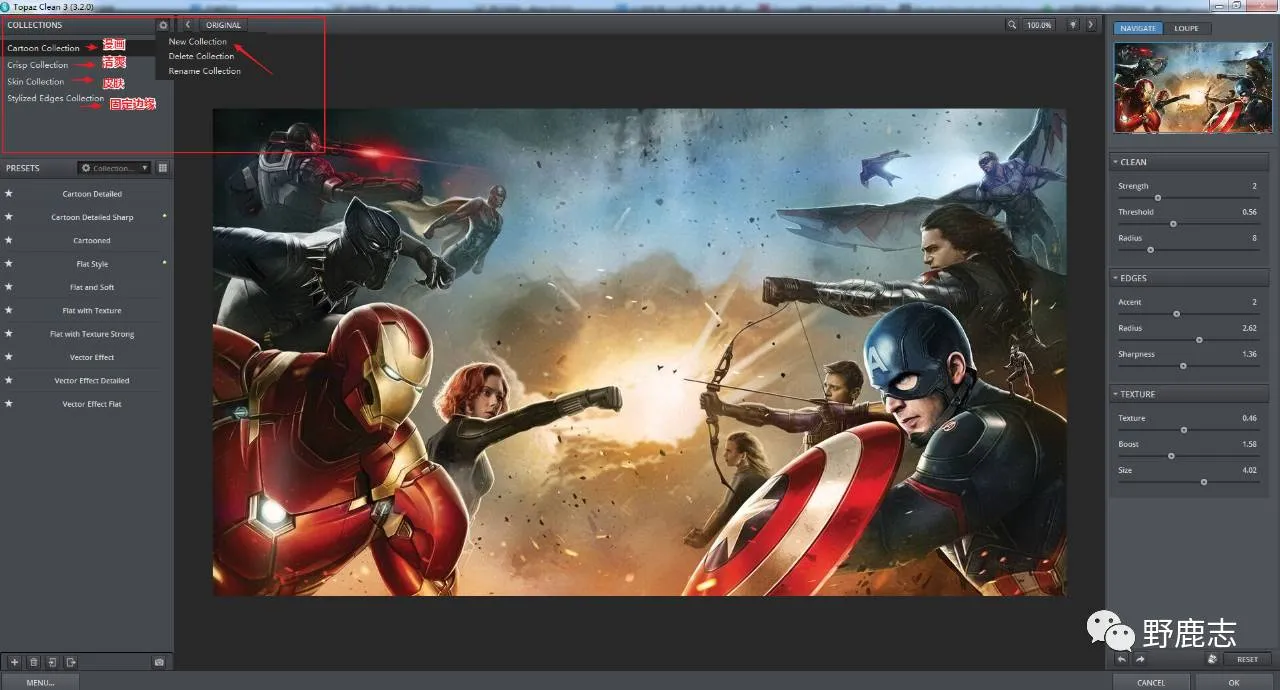The width and height of the screenshot is (1280, 690).
Task: Click the 100.0% zoom value field
Action: tap(1039, 25)
